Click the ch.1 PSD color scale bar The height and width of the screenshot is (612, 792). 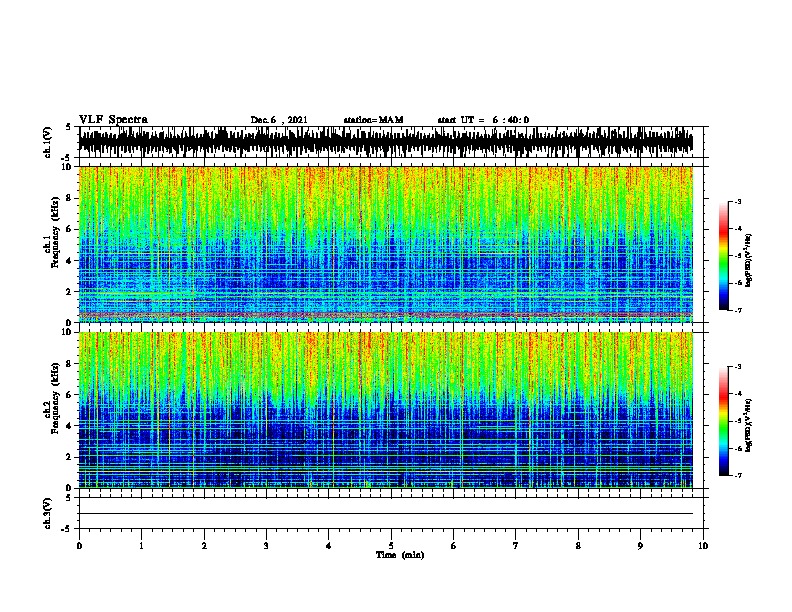[723, 256]
